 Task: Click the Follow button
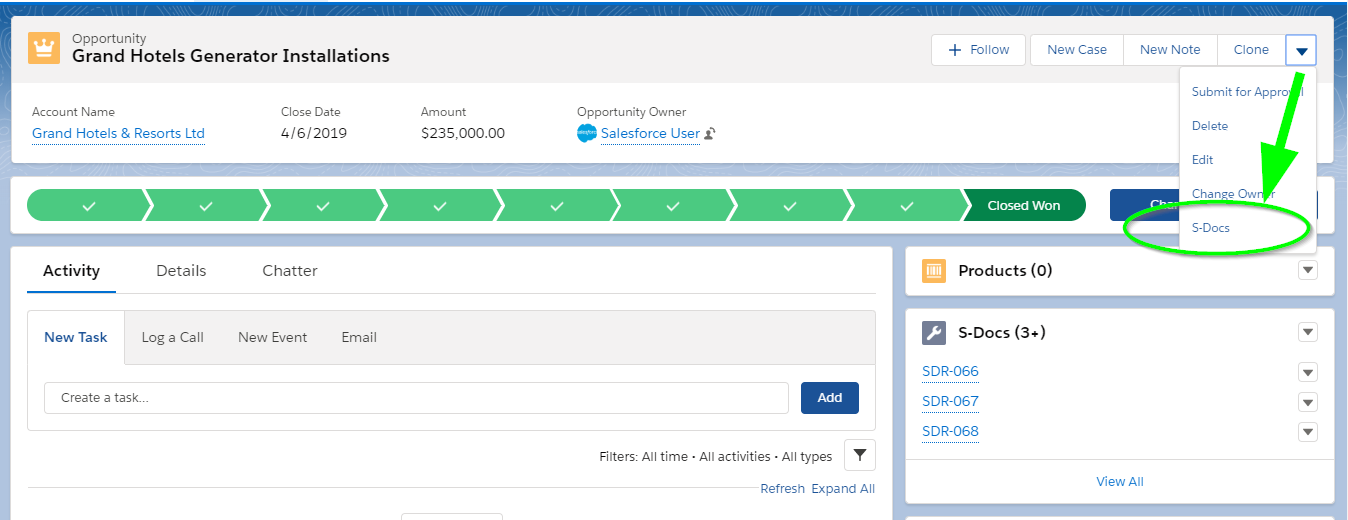(x=978, y=50)
